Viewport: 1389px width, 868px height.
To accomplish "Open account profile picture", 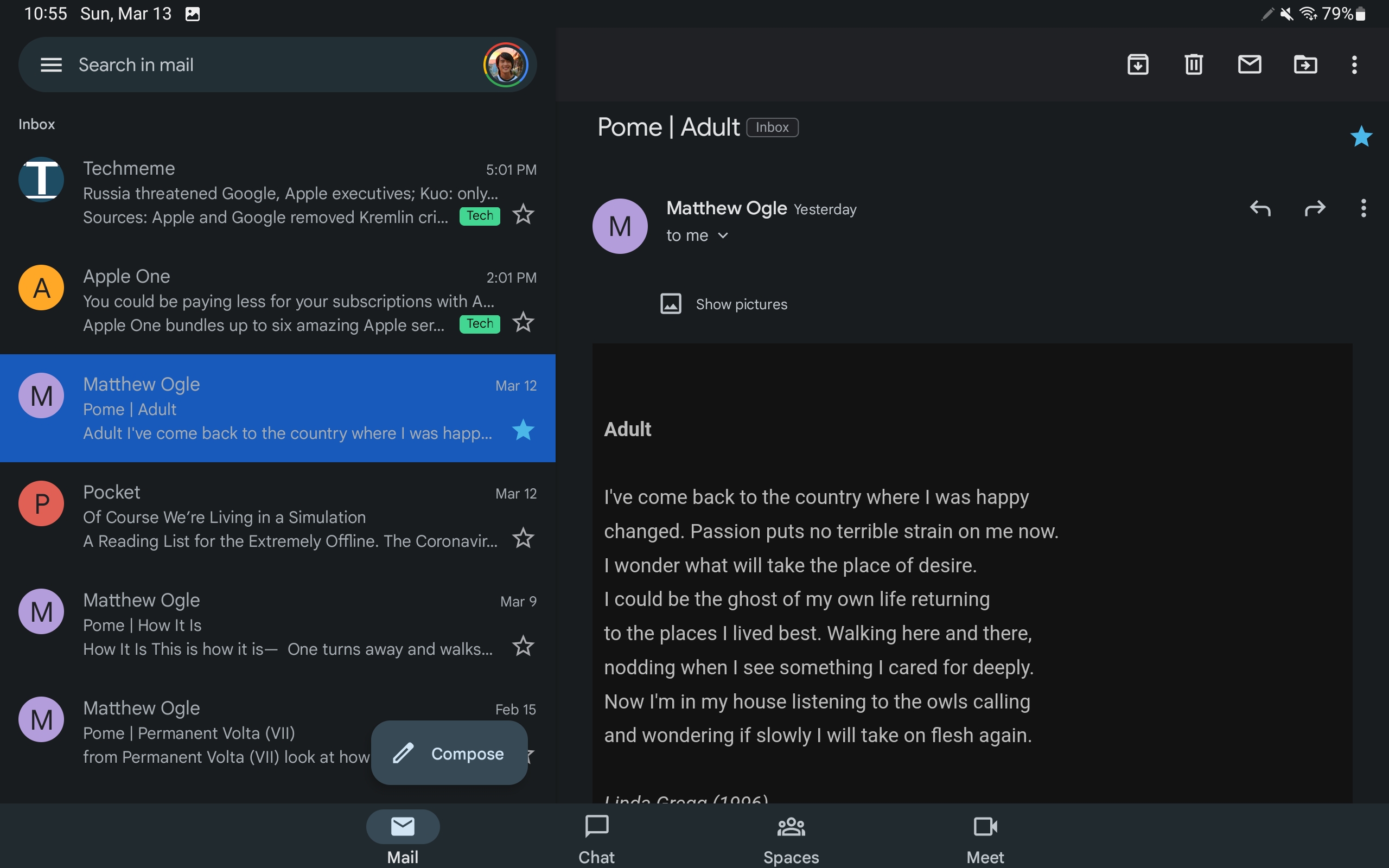I will click(505, 65).
